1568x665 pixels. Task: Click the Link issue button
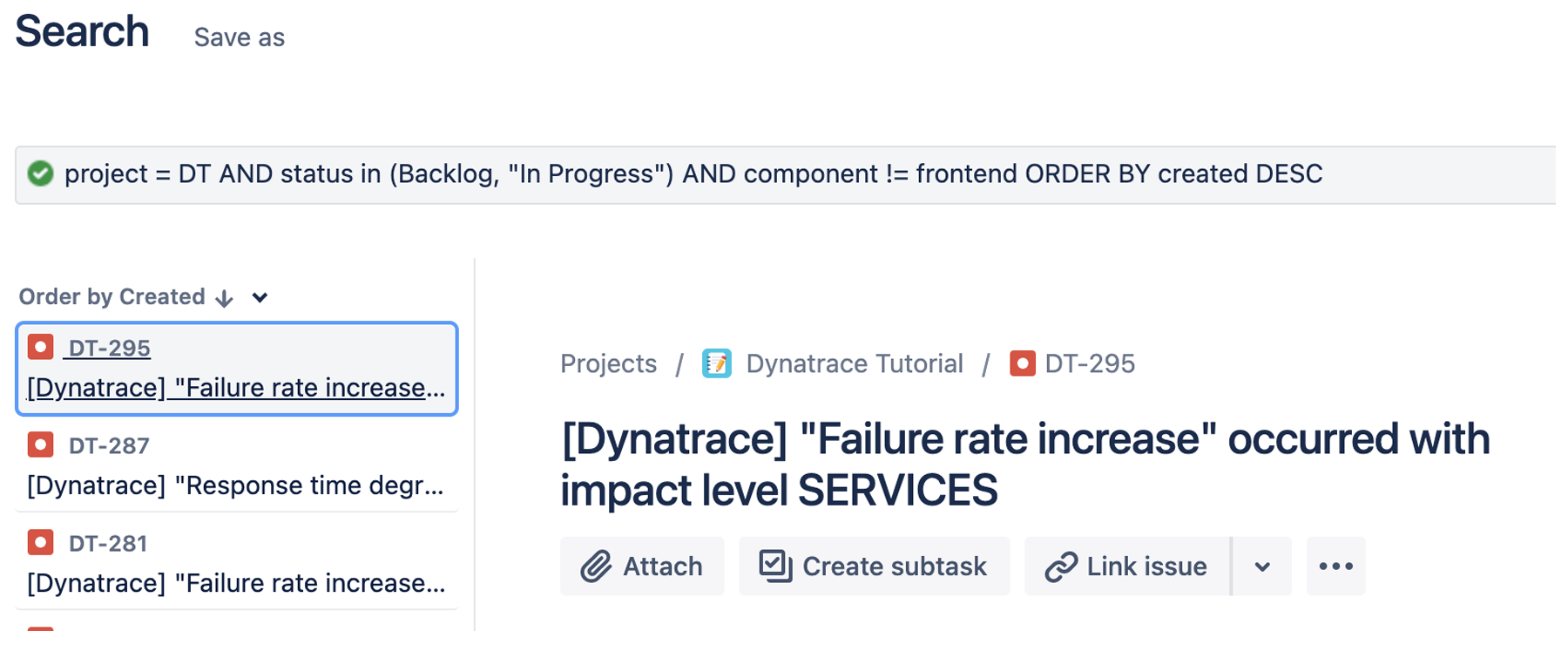point(1127,567)
